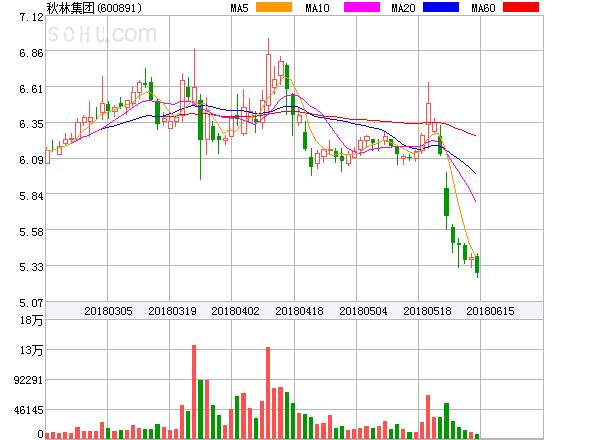Click the orange MA5 legend swatch
600x440 pixels.
274,7
